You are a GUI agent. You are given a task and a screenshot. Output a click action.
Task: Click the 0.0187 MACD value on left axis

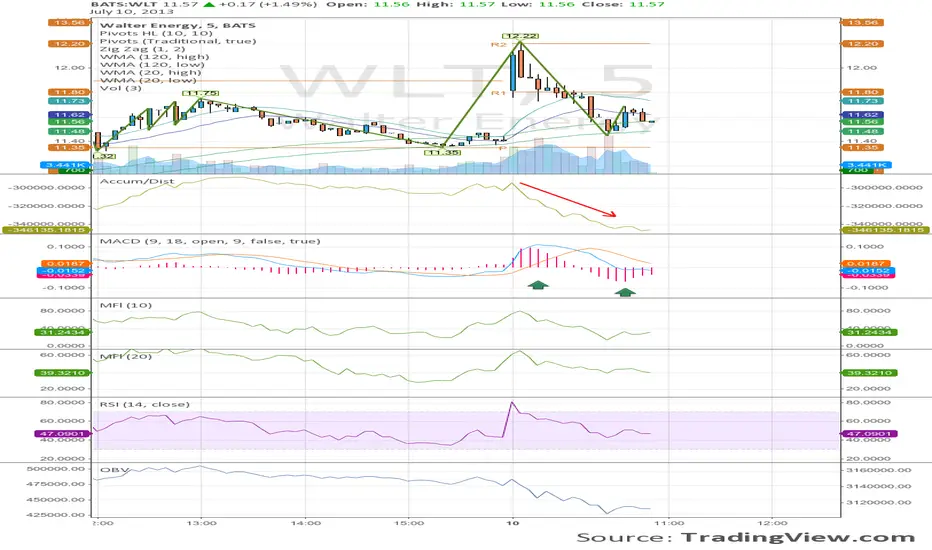click(65, 263)
